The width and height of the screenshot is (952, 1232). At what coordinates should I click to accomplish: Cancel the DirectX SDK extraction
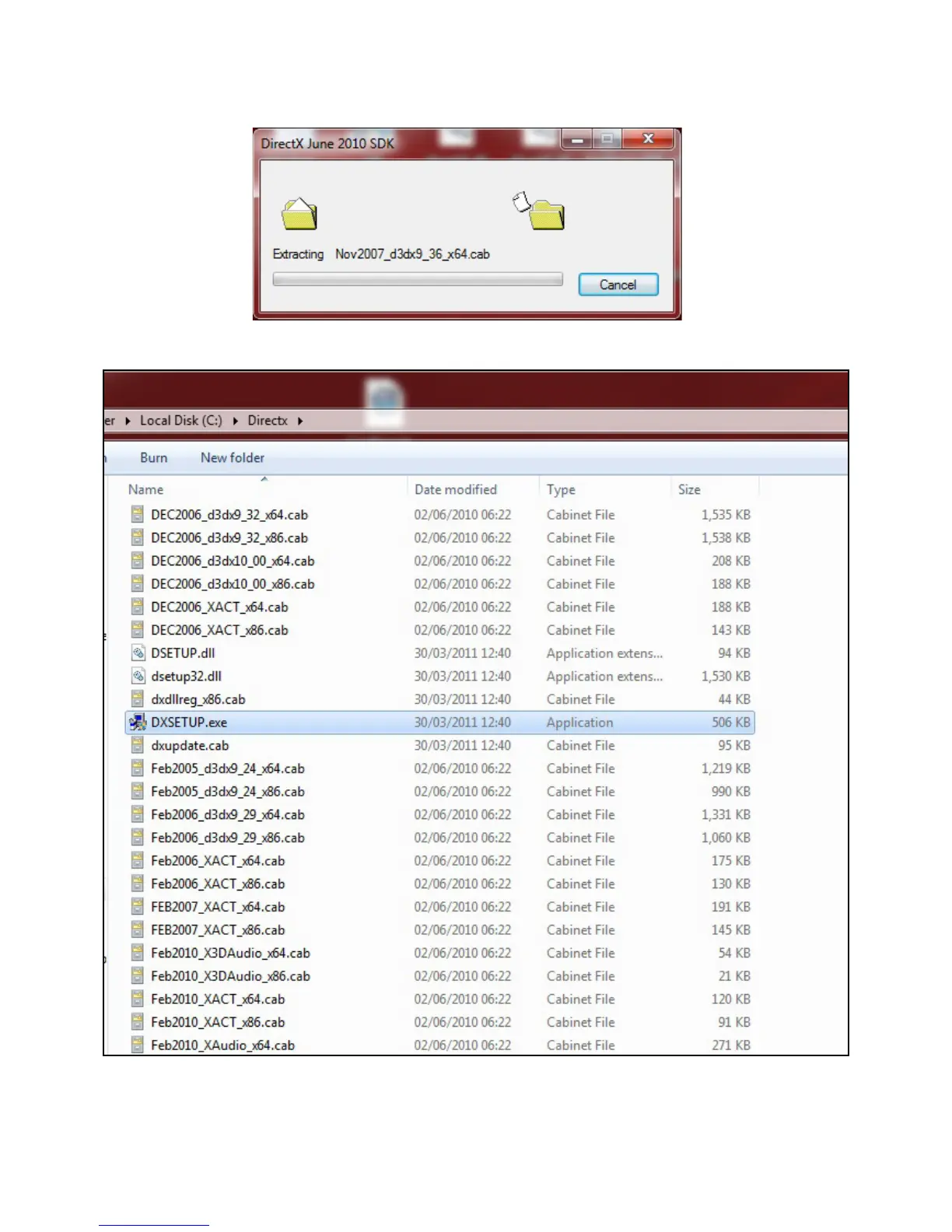coord(618,285)
